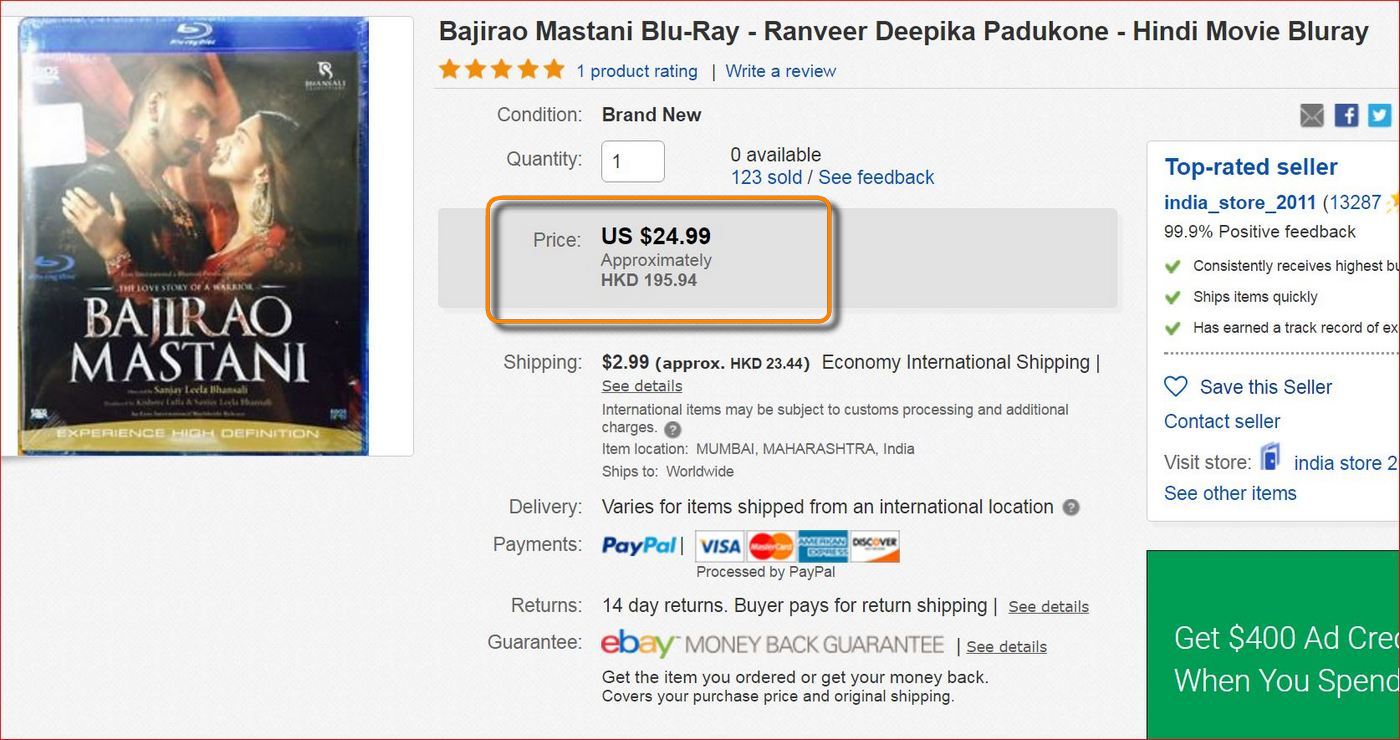Click into the Quantity input field
The width and height of the screenshot is (1400, 740).
pos(632,161)
